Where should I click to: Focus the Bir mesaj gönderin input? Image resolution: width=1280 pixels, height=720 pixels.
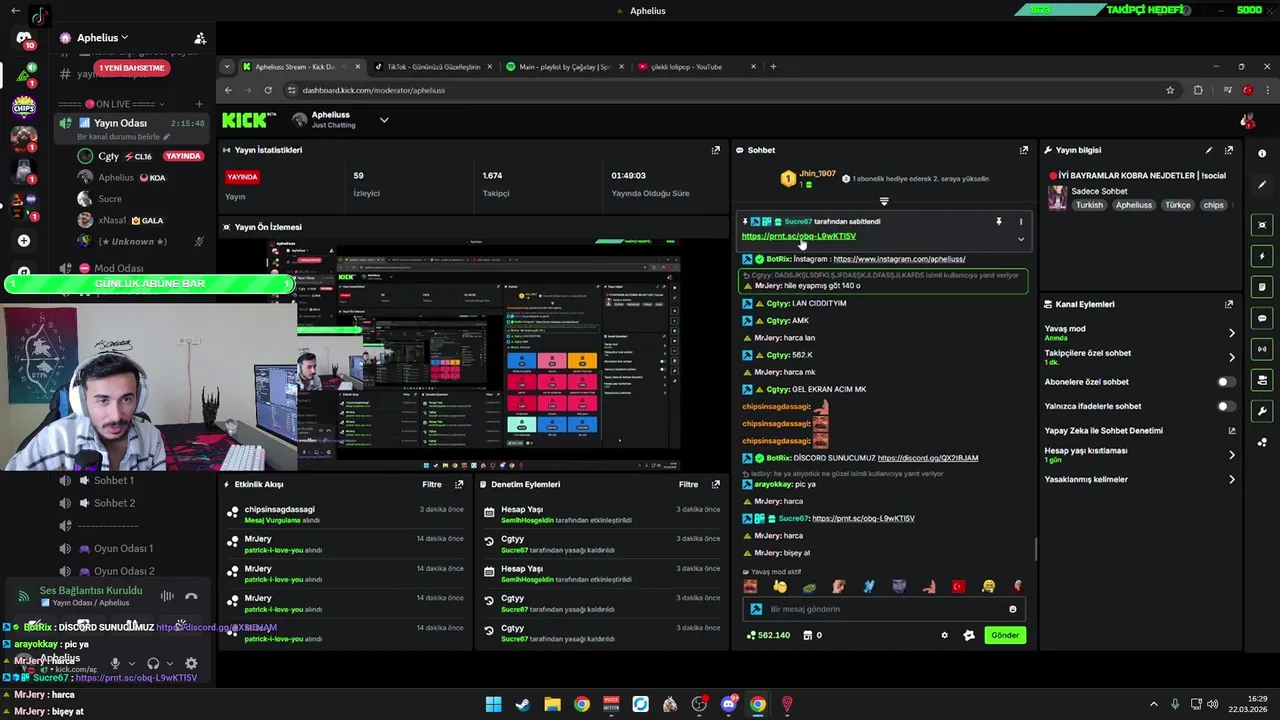883,609
